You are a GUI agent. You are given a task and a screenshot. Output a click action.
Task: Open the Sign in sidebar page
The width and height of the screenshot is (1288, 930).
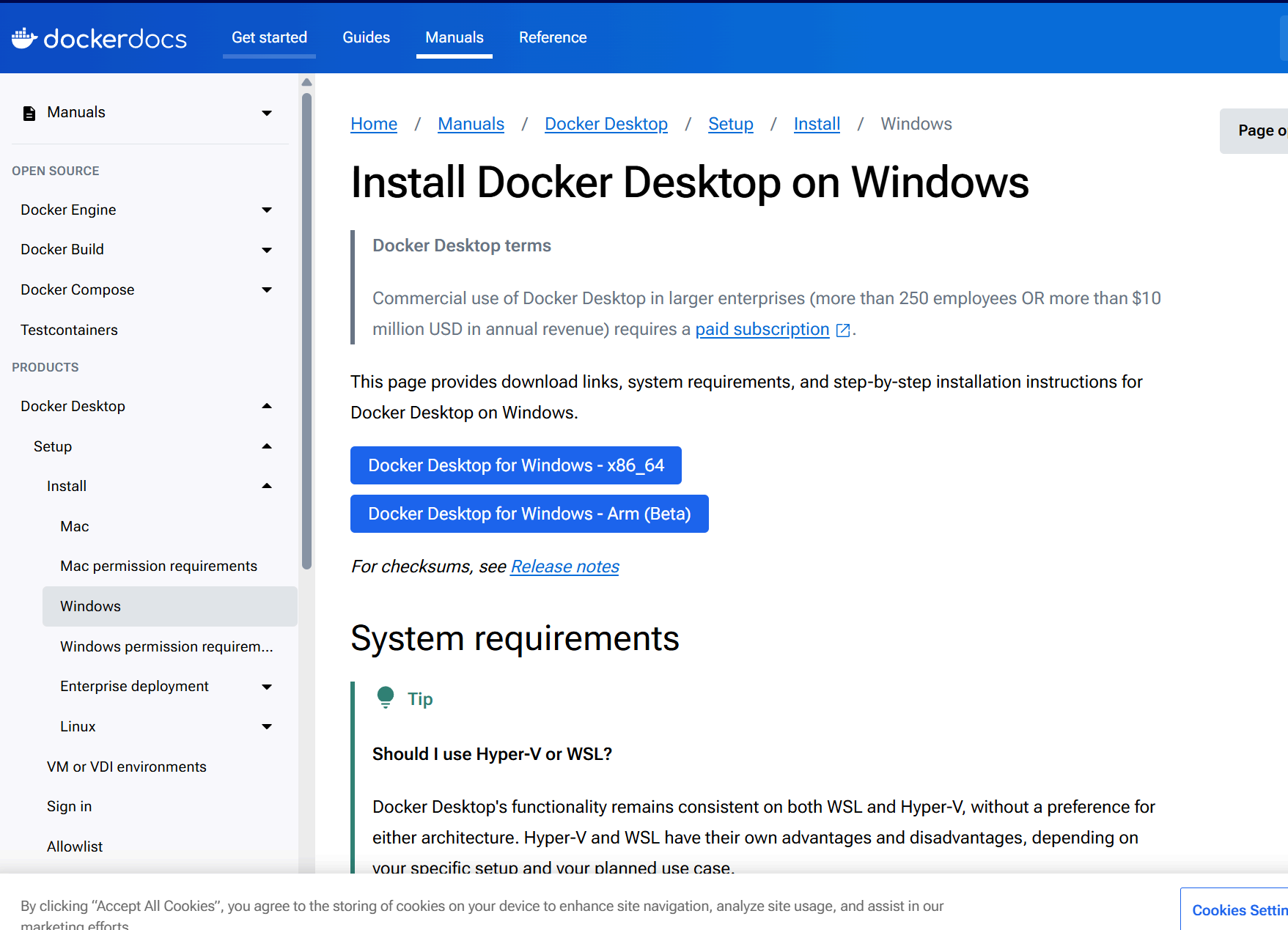[x=69, y=806]
